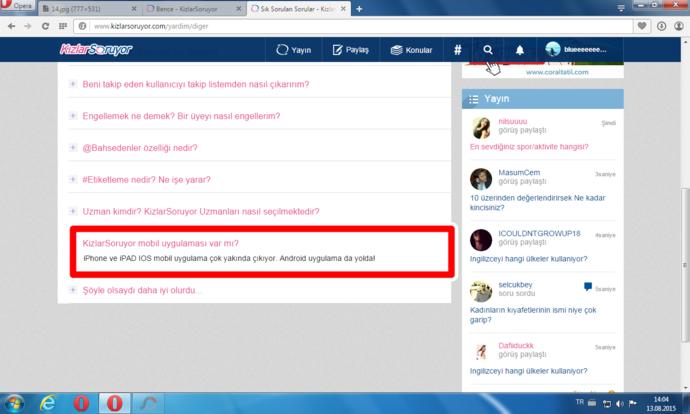Image resolution: width=690 pixels, height=414 pixels.
Task: Launch Internet Explorer from taskbar
Action: (x=48, y=403)
